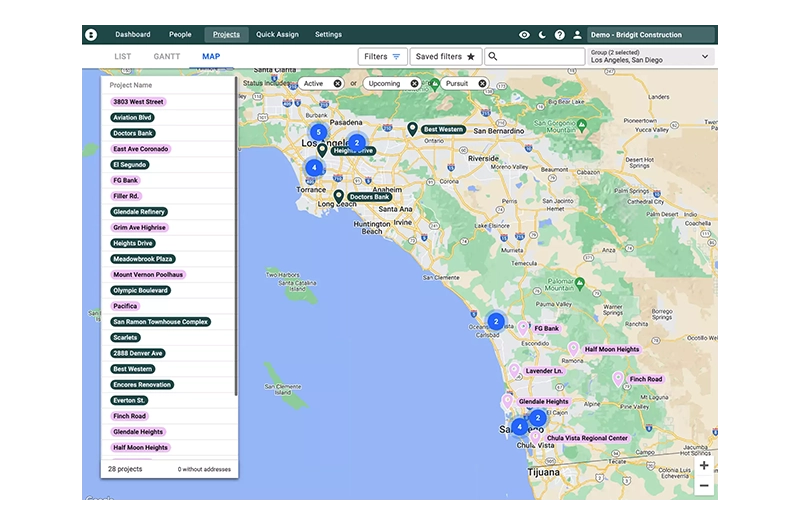Remove the Active status filter chip
800x525 pixels.
click(x=337, y=84)
